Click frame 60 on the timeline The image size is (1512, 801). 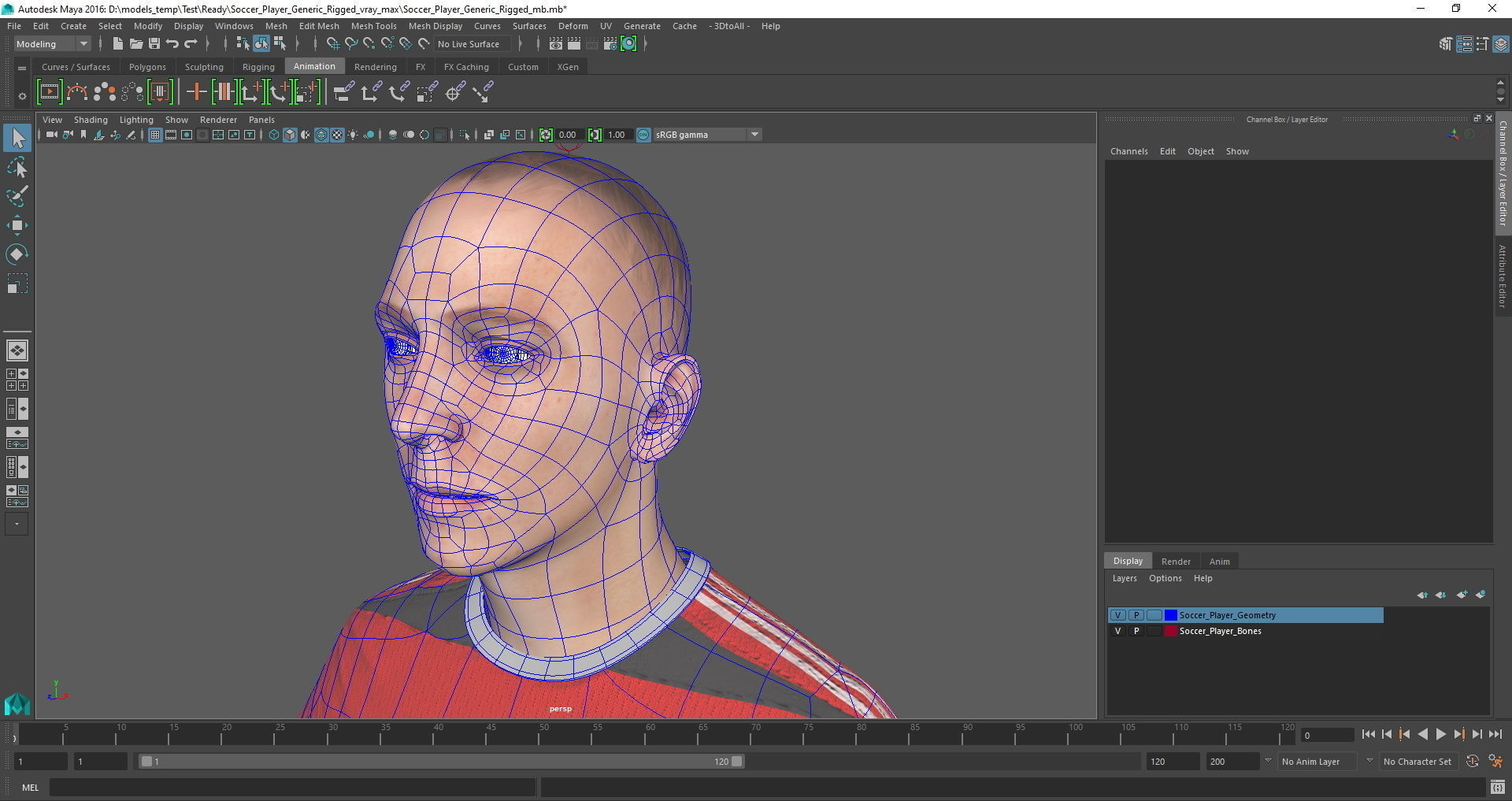pos(650,736)
